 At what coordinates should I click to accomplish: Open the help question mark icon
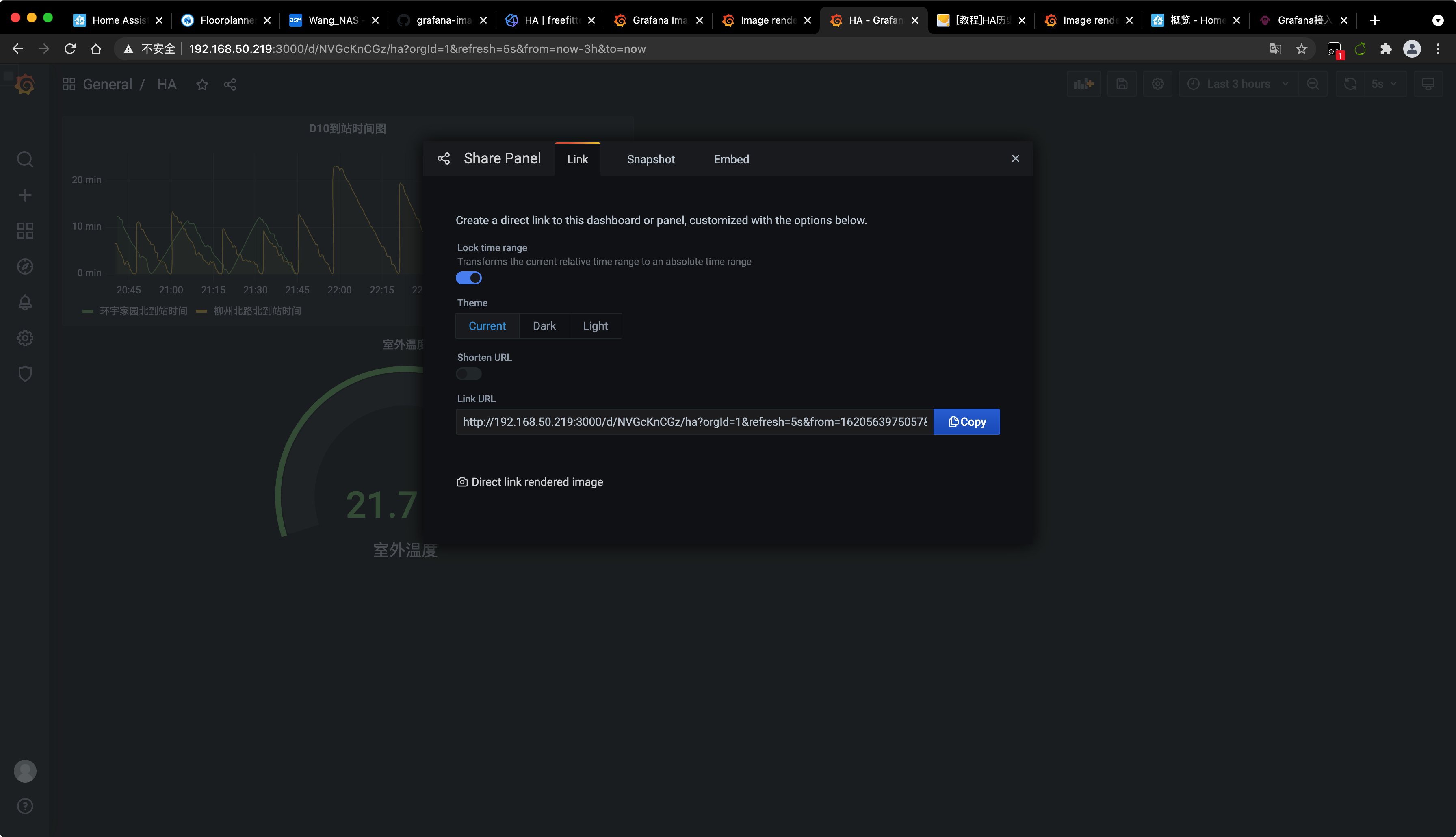[25, 806]
